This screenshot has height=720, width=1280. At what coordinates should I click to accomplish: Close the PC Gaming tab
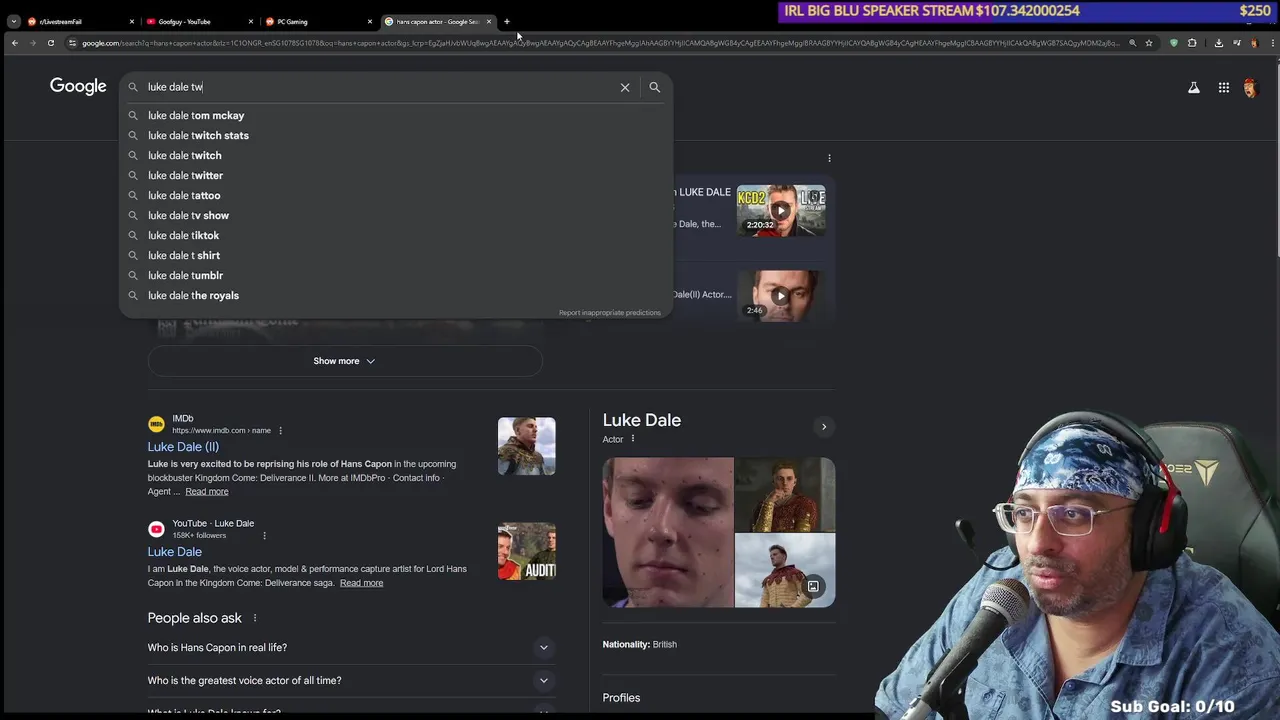(x=369, y=21)
